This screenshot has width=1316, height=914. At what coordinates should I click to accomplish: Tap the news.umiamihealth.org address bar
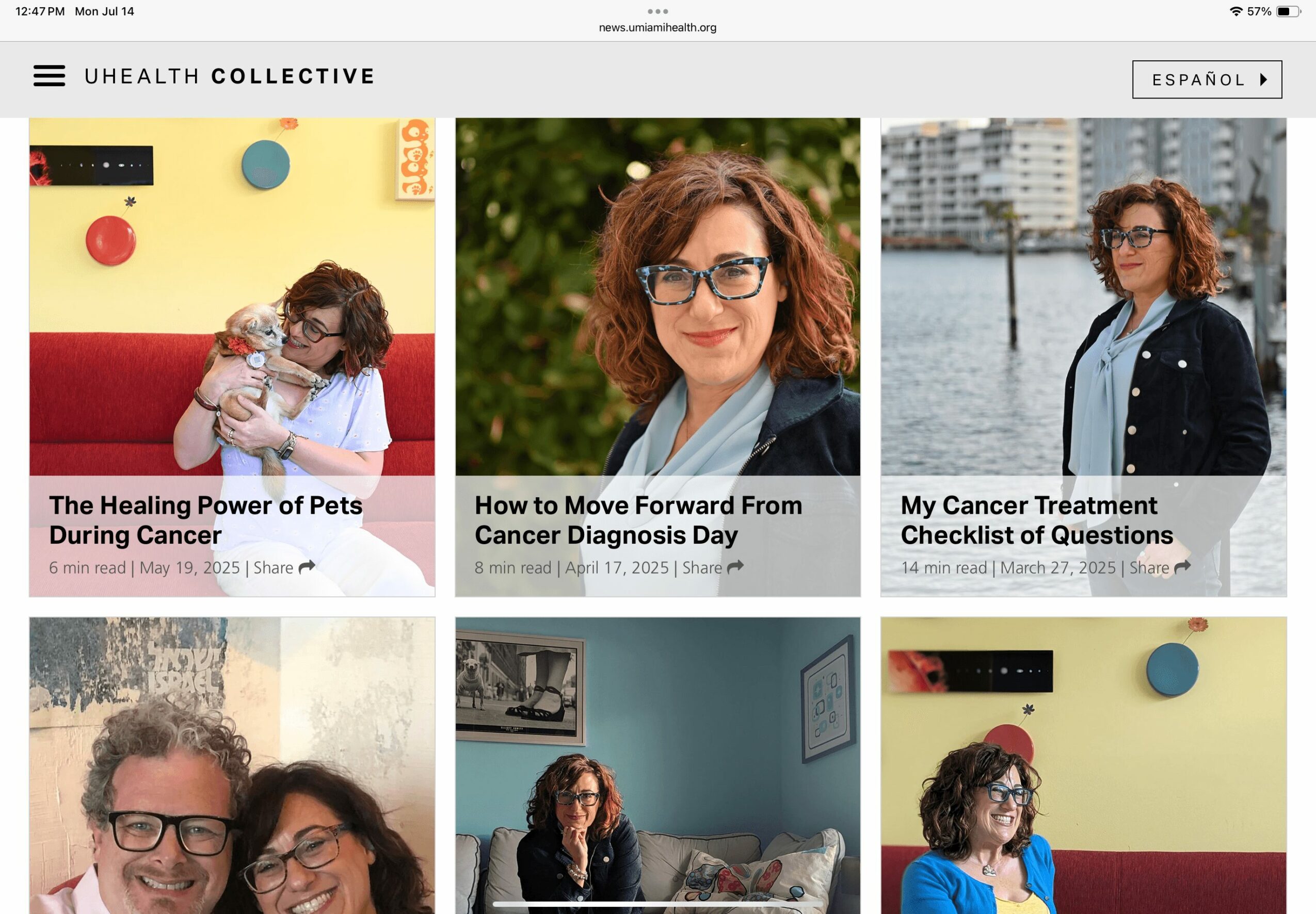point(657,27)
